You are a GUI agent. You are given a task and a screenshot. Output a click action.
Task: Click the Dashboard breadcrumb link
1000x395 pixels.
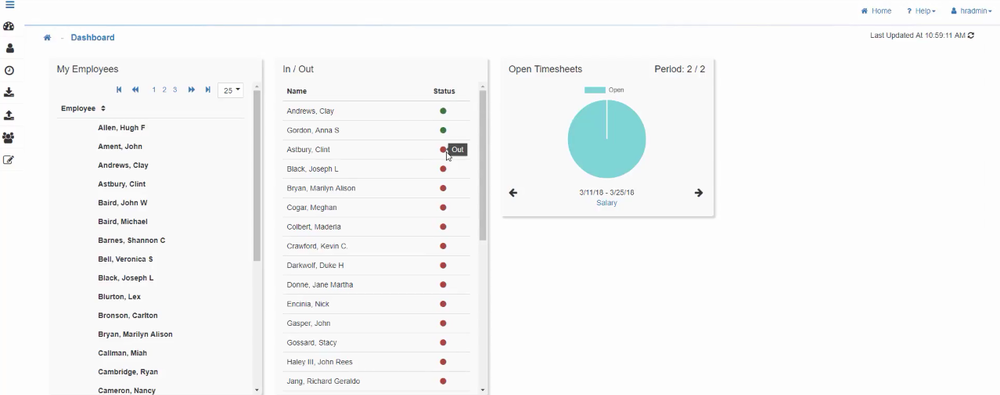click(92, 38)
